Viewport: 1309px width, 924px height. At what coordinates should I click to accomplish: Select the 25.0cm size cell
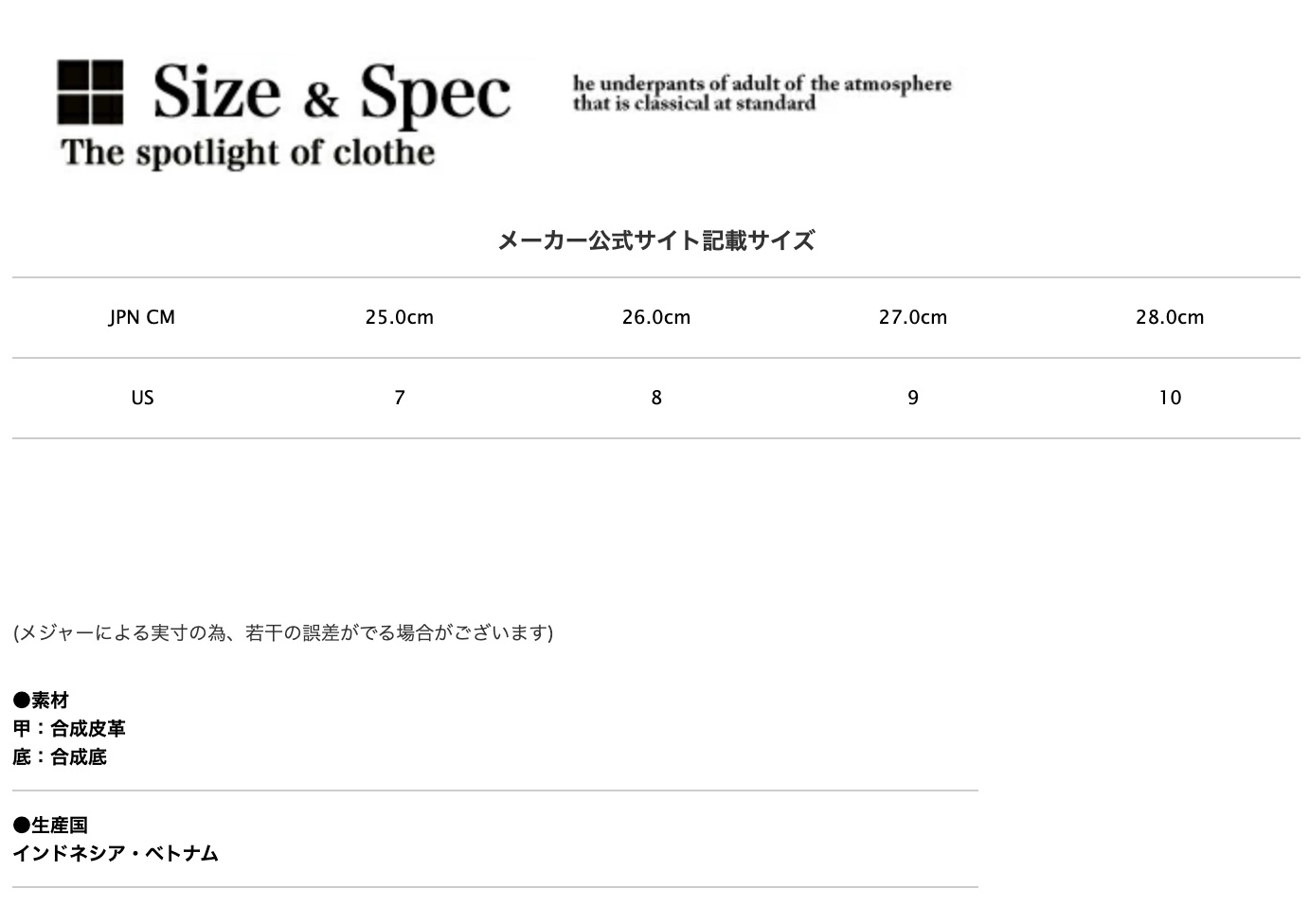400,317
